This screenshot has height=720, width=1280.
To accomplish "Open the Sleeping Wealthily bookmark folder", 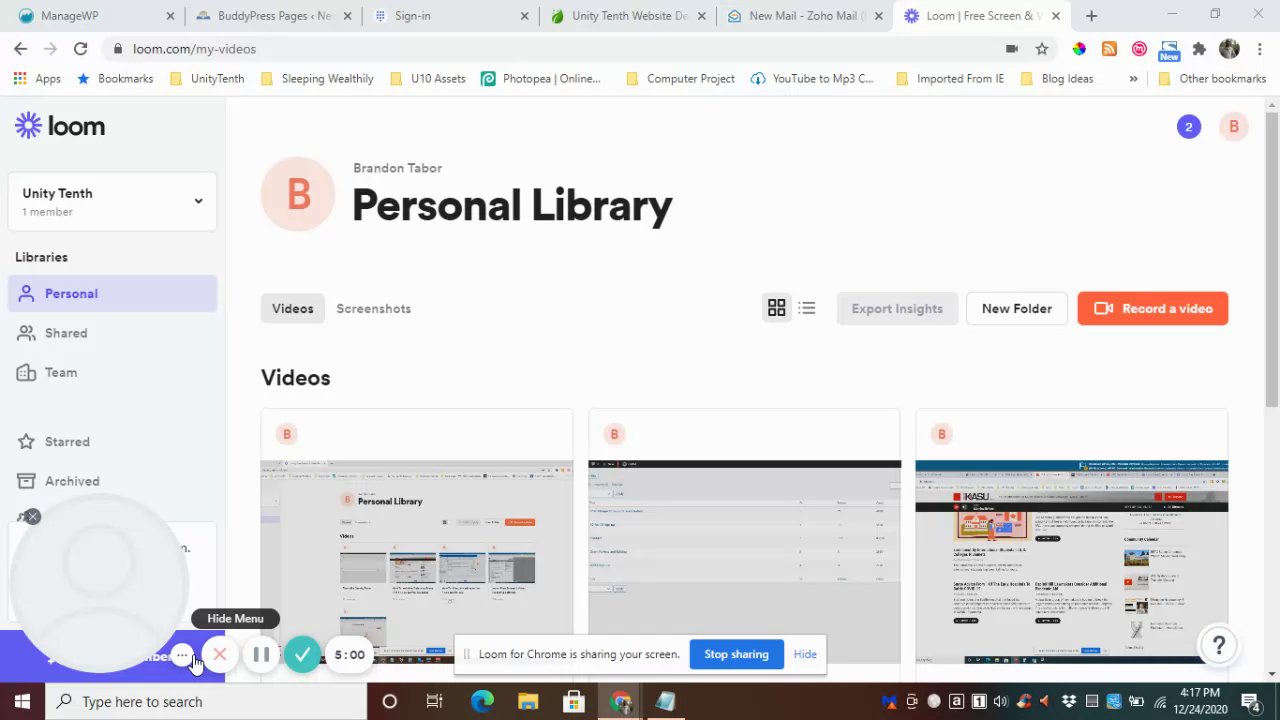I will tap(317, 79).
